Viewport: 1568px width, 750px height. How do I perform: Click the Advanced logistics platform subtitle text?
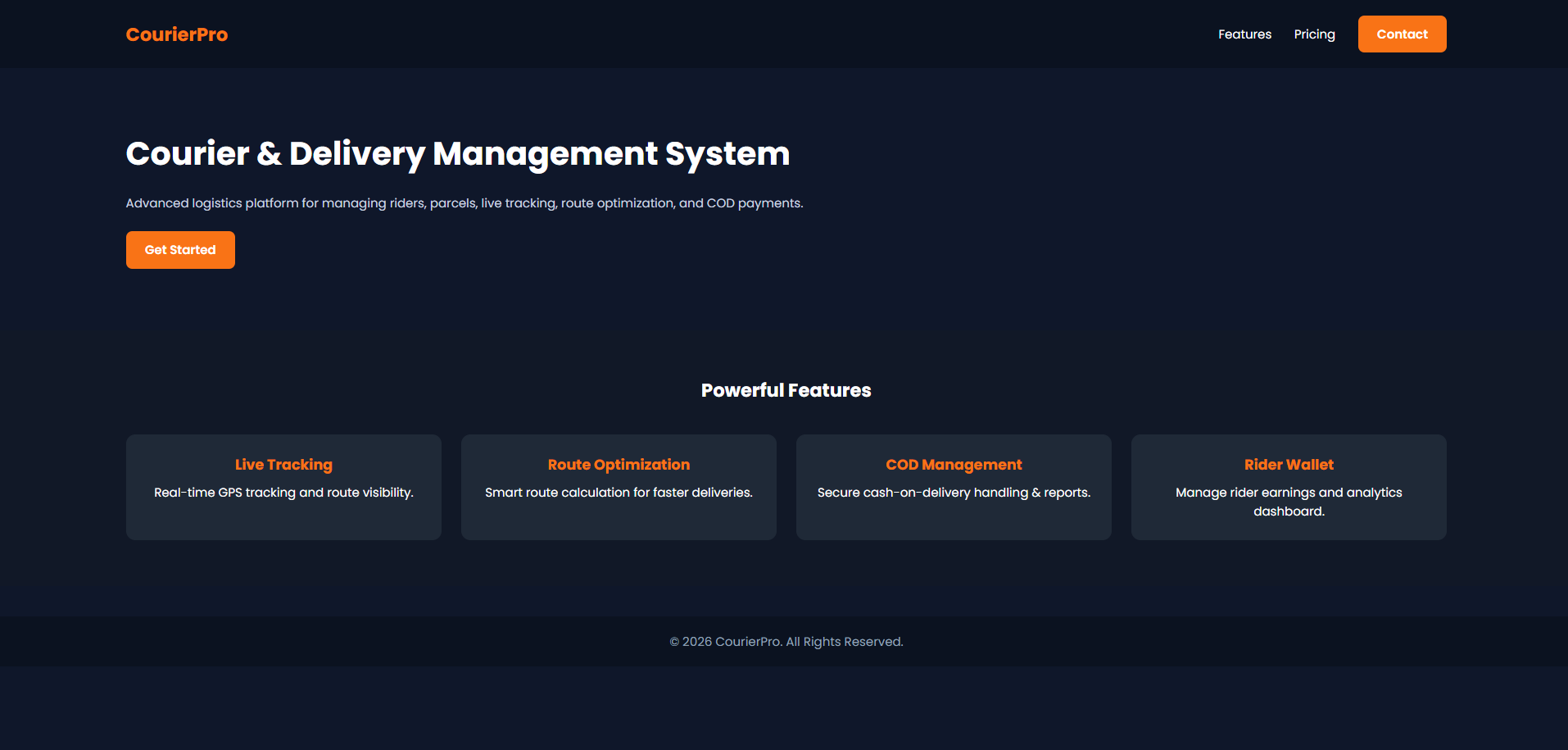point(464,203)
